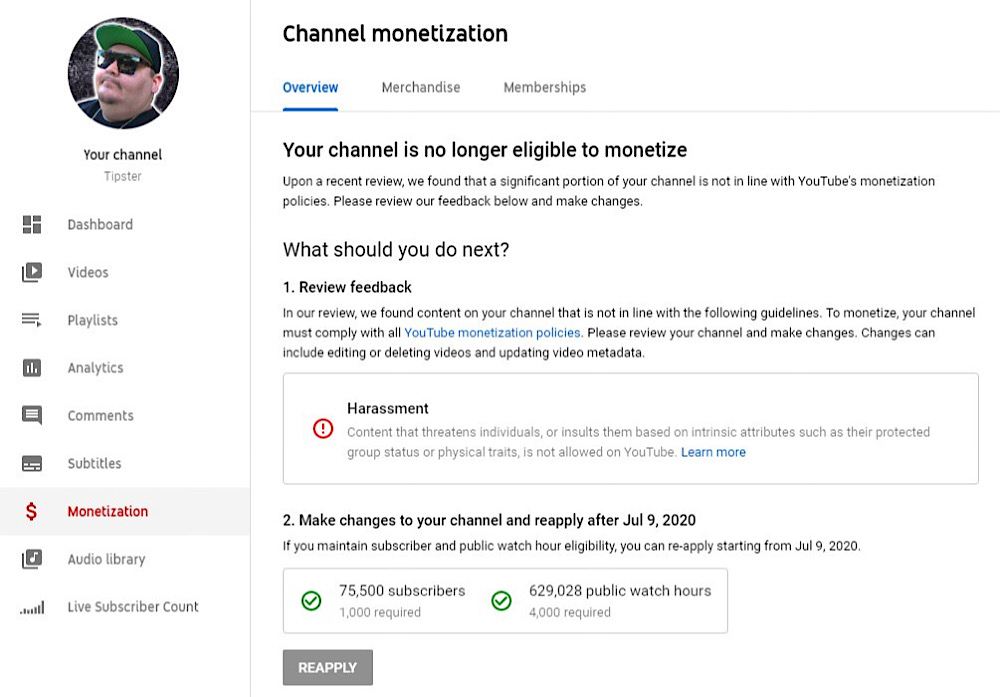
Task: Switch to the Merchandise tab
Action: click(421, 87)
